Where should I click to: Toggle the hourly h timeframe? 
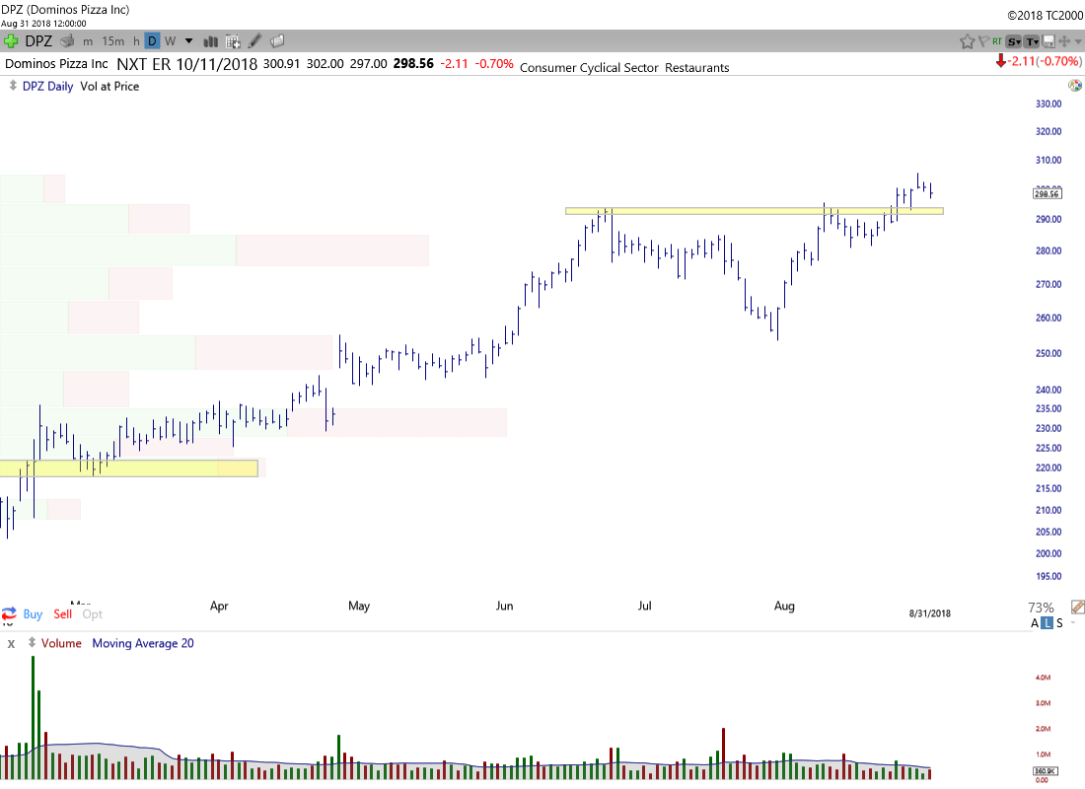pos(137,41)
